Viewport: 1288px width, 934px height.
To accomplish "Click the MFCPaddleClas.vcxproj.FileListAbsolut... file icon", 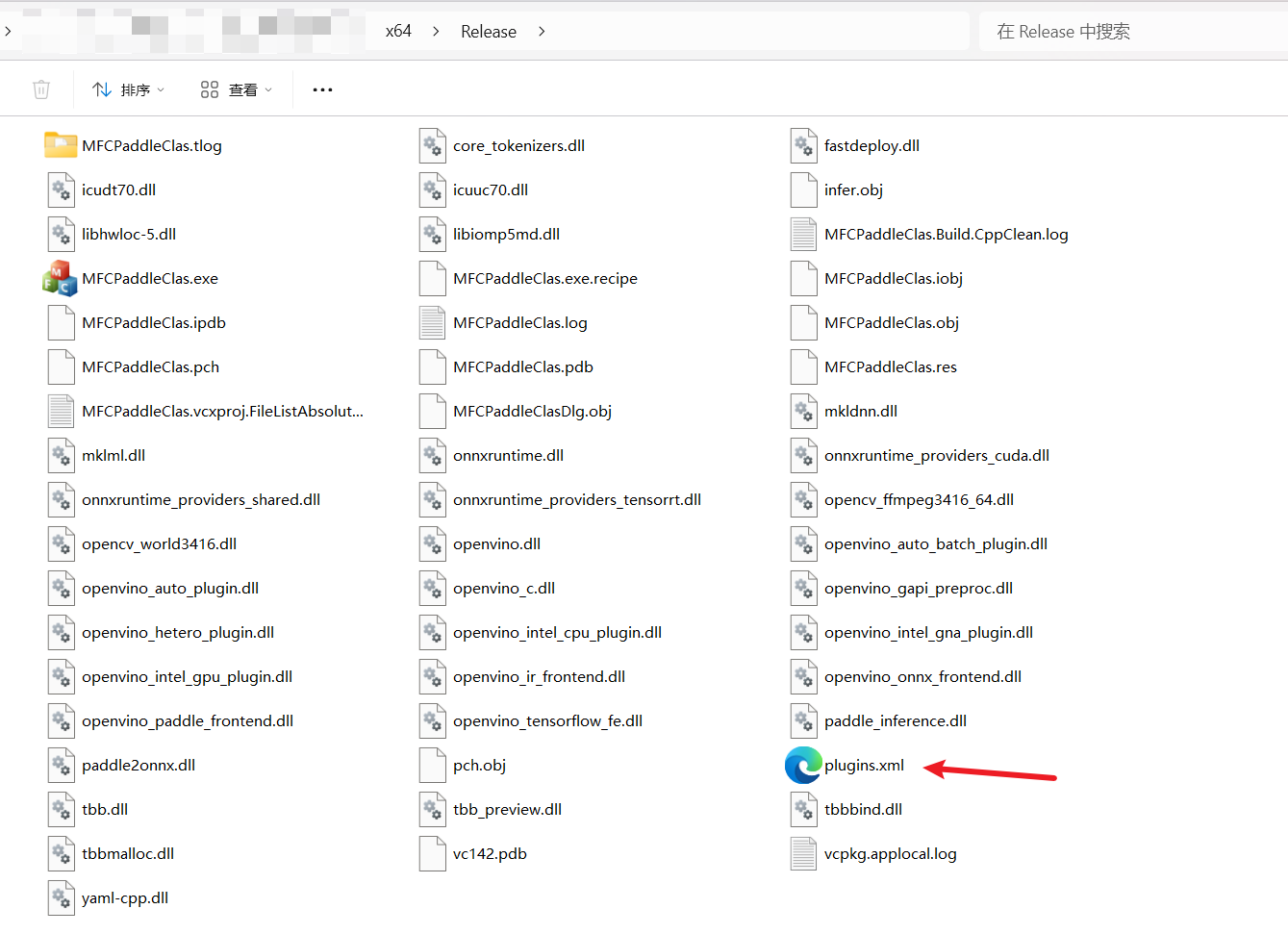I will 61,411.
